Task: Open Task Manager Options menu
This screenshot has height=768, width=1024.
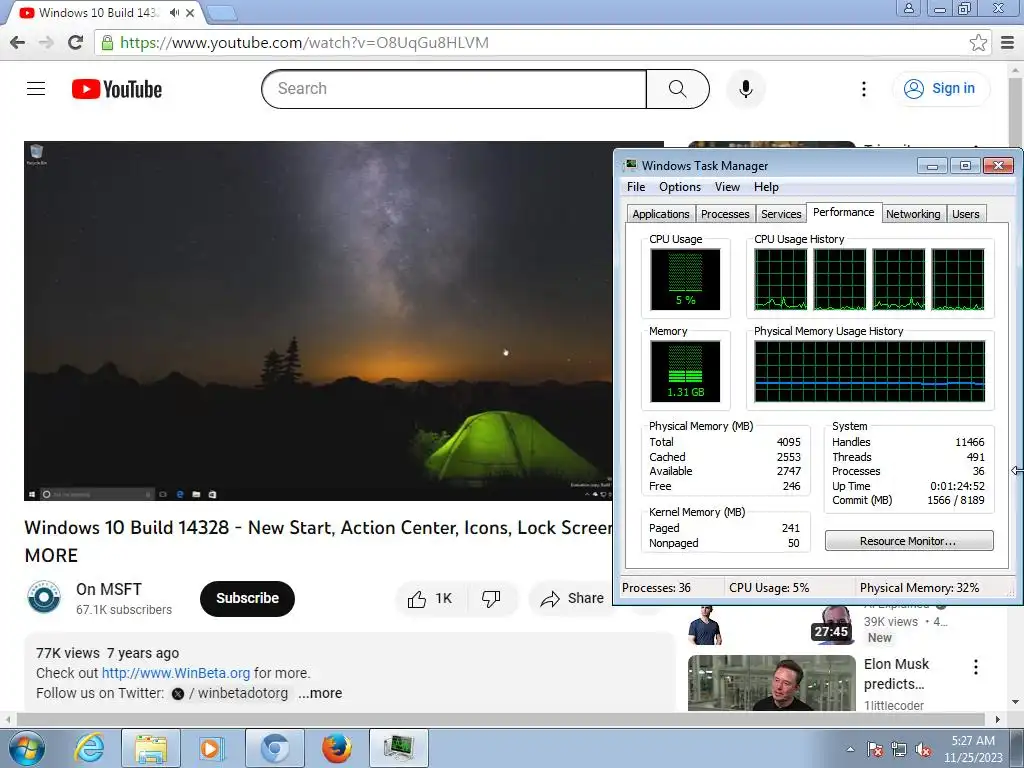Action: pyautogui.click(x=680, y=187)
